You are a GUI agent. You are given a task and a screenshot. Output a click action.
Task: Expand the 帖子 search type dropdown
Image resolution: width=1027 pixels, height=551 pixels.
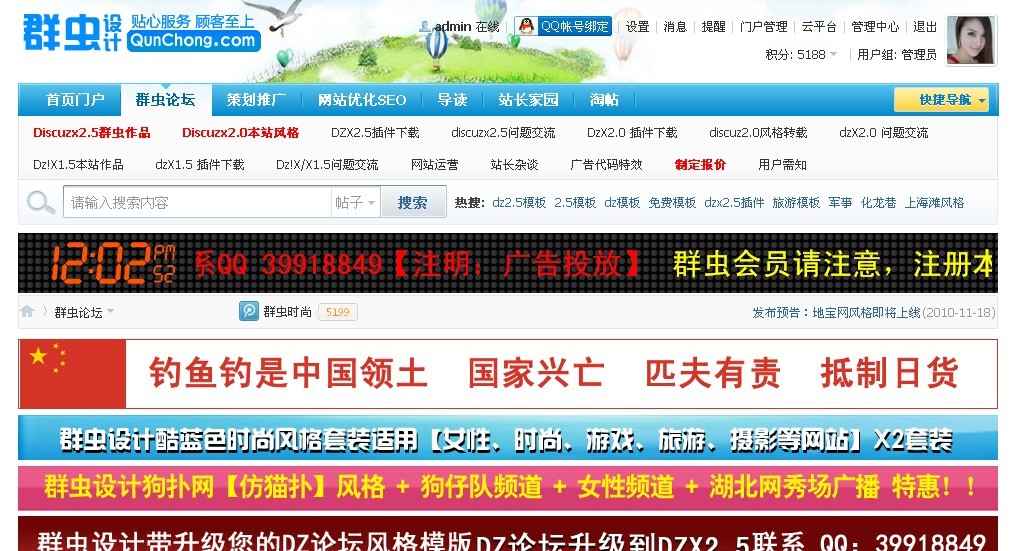(355, 202)
